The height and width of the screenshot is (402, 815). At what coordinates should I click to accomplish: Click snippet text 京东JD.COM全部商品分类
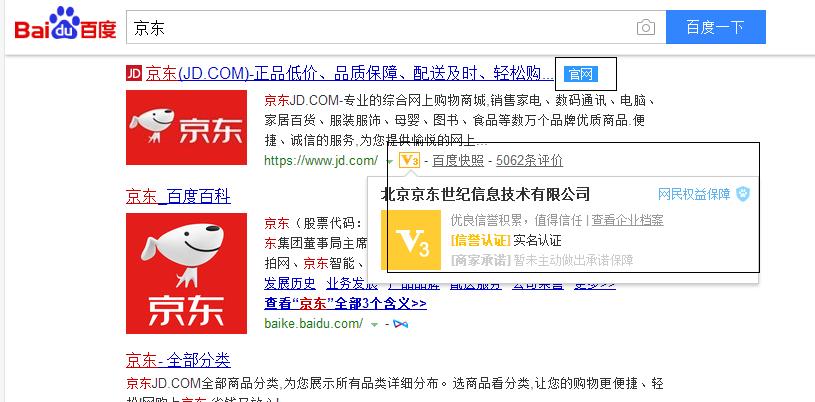204,384
